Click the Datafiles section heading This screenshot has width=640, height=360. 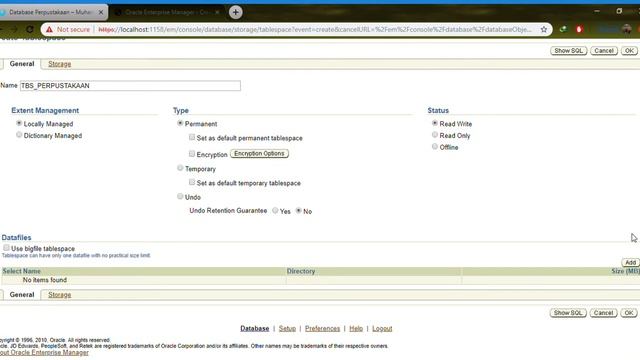(x=16, y=238)
